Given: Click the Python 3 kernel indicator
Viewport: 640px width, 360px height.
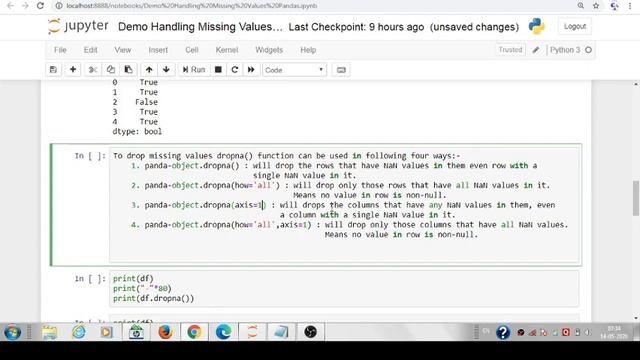Looking at the screenshot, I should point(565,50).
